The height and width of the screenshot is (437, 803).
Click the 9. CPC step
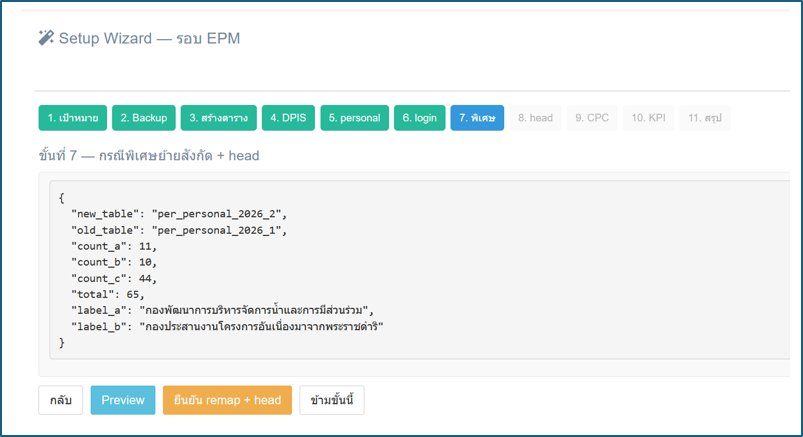[592, 118]
